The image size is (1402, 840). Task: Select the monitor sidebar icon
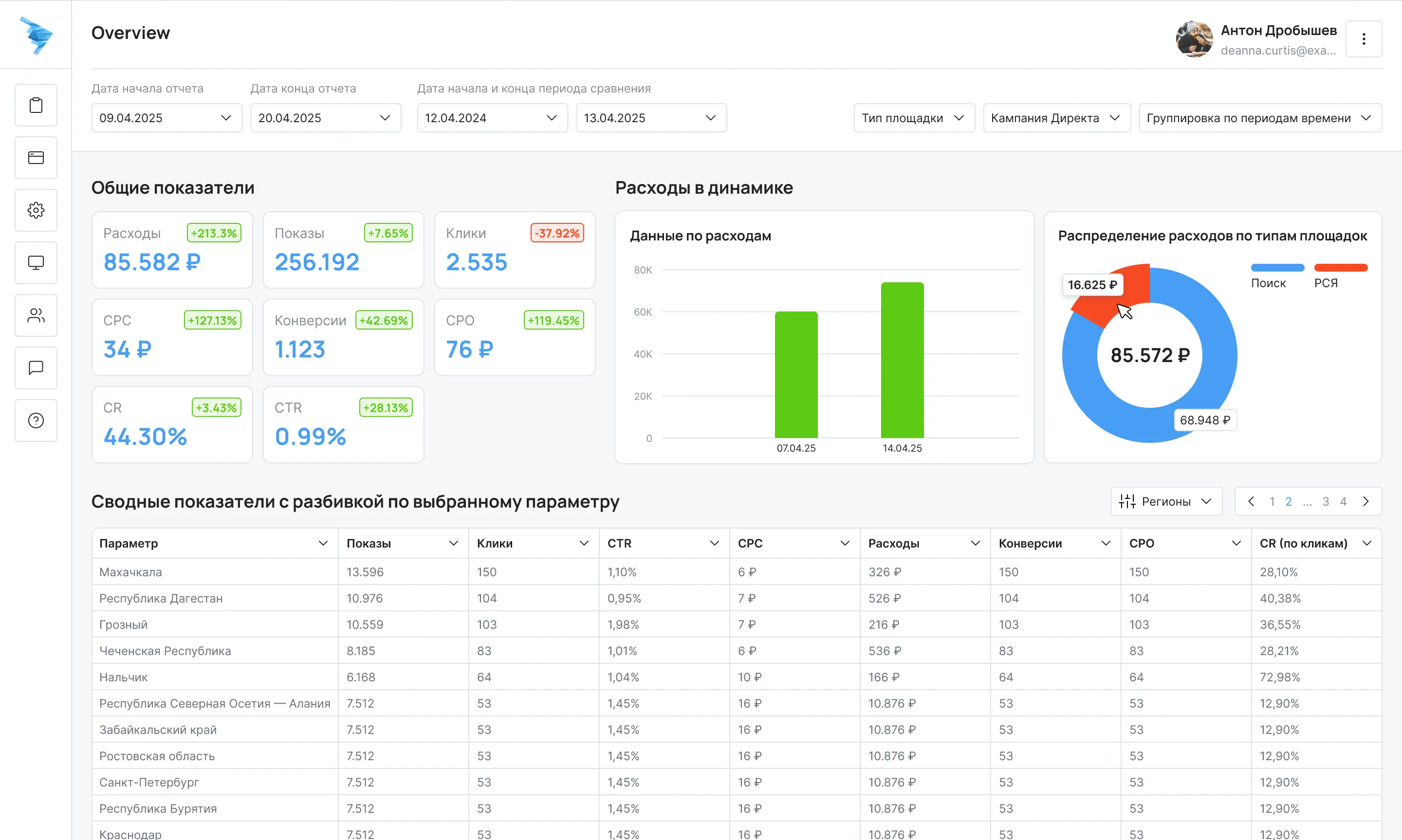pyautogui.click(x=36, y=263)
